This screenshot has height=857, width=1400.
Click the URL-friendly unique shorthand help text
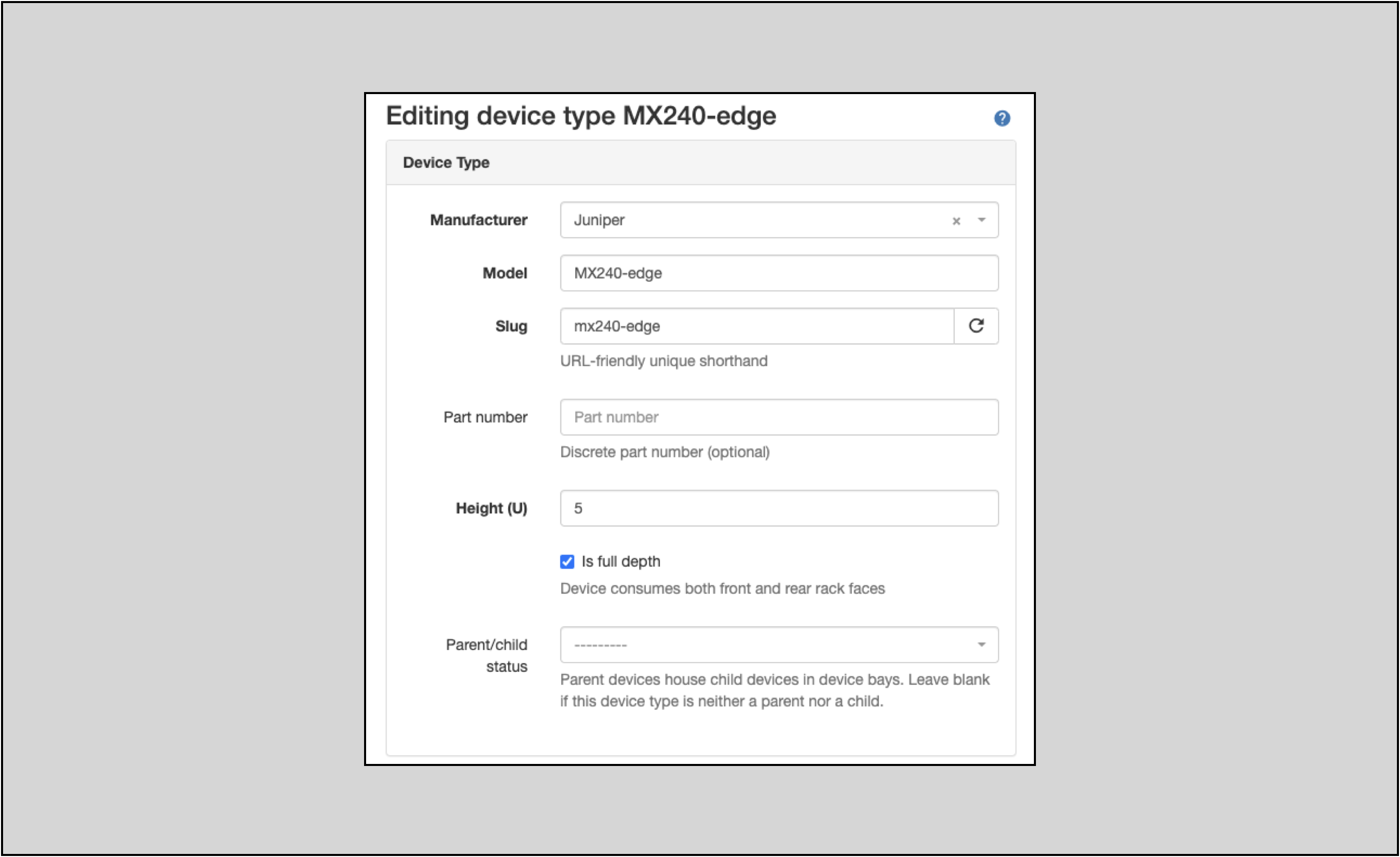664,361
